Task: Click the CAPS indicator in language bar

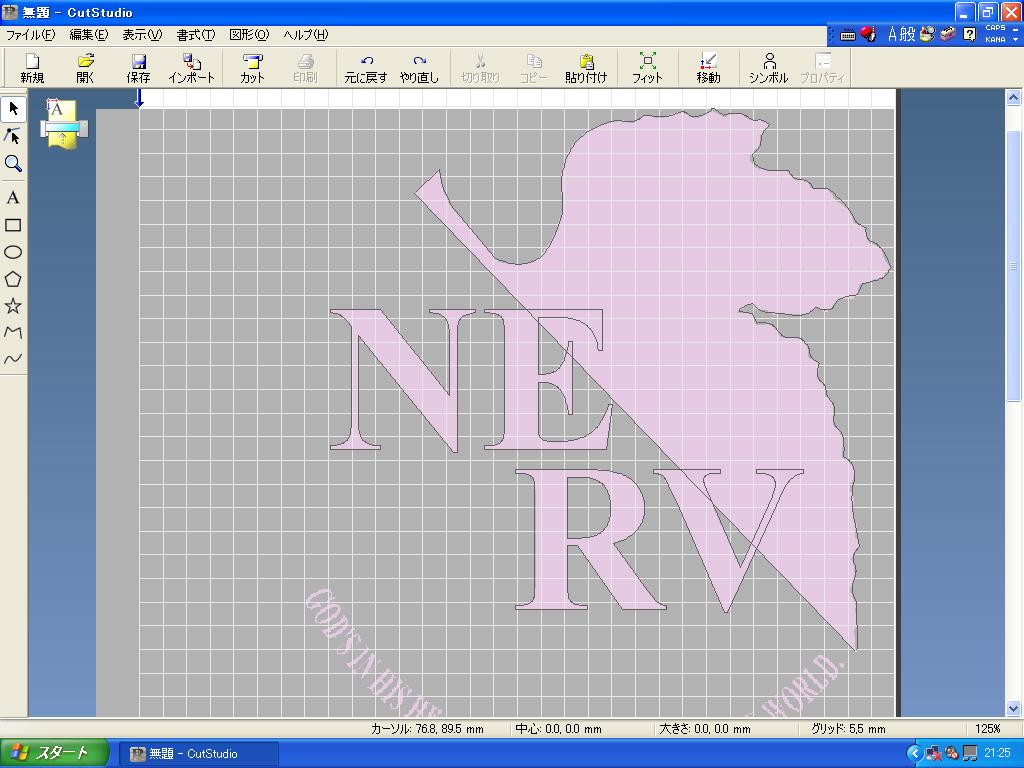Action: pos(995,28)
